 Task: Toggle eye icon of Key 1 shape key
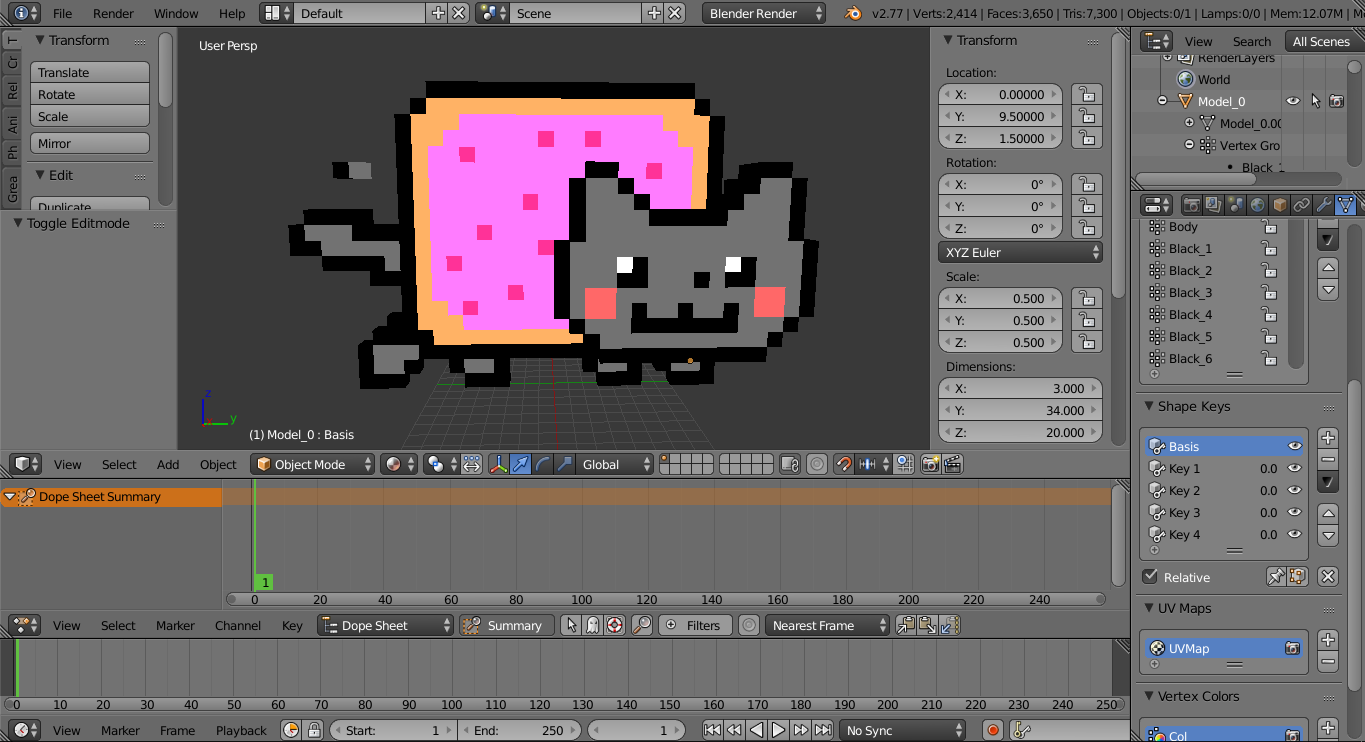[x=1295, y=468]
